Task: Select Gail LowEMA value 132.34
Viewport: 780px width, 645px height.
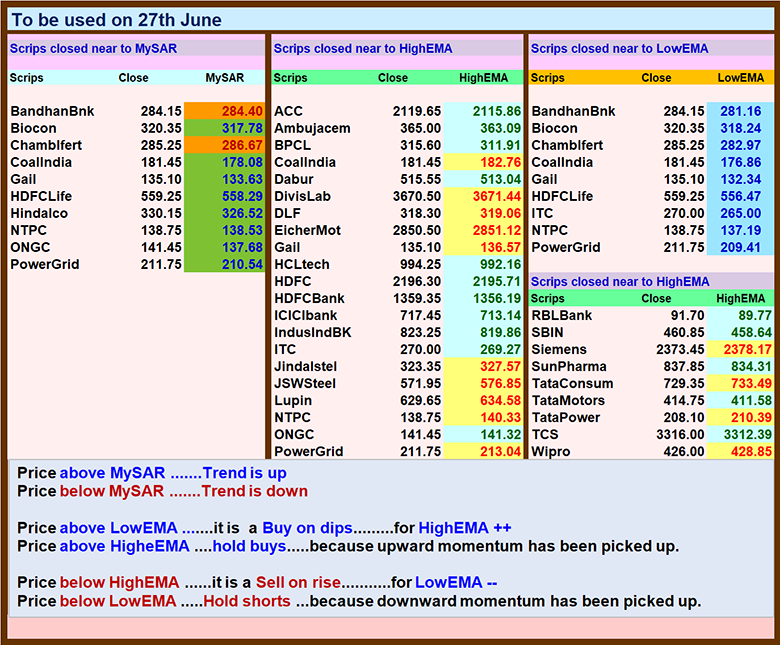Action: pos(741,179)
